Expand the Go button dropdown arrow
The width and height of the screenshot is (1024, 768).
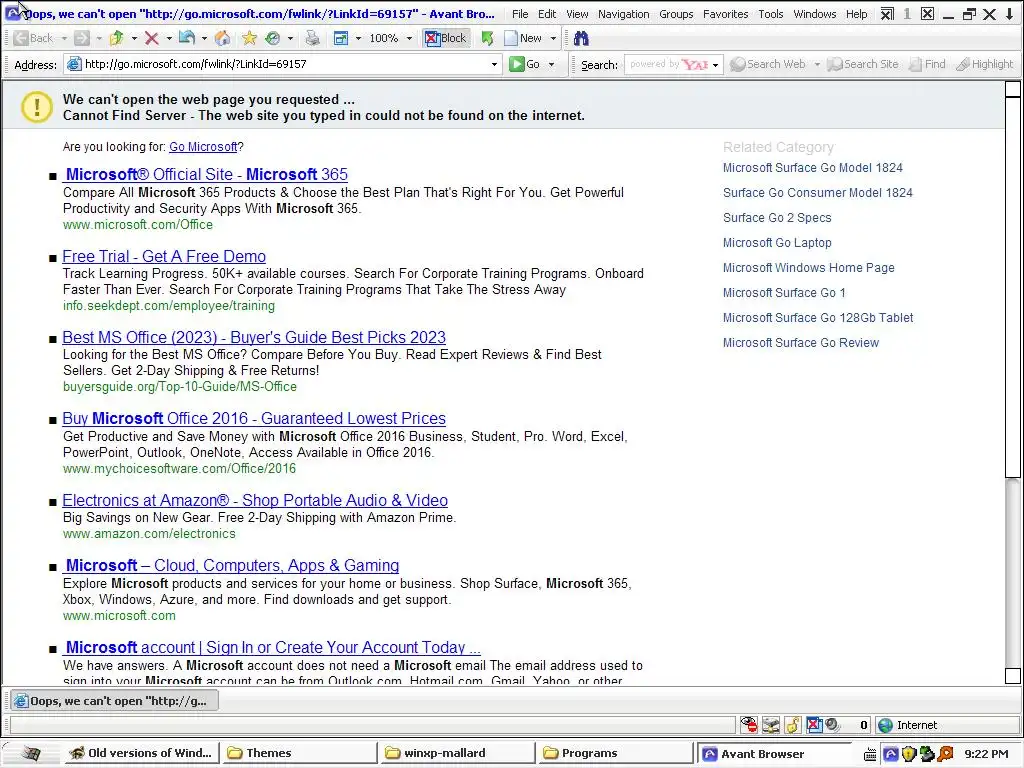pos(551,64)
